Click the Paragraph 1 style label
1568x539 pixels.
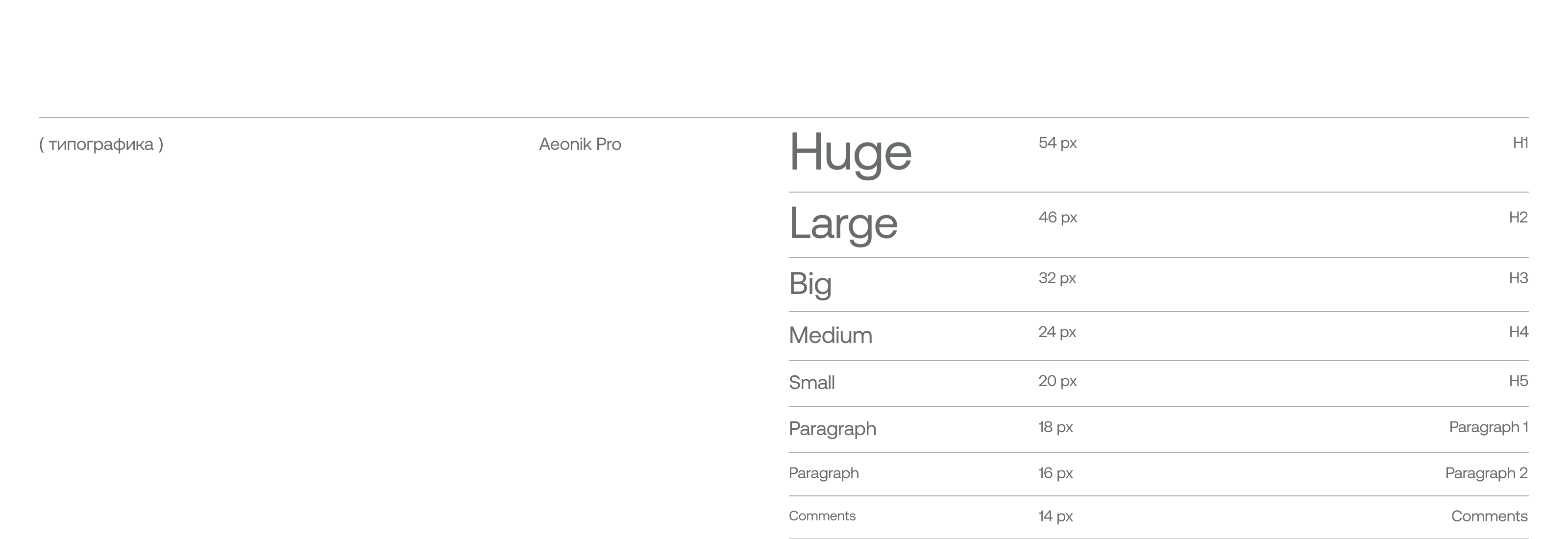pos(1488,427)
